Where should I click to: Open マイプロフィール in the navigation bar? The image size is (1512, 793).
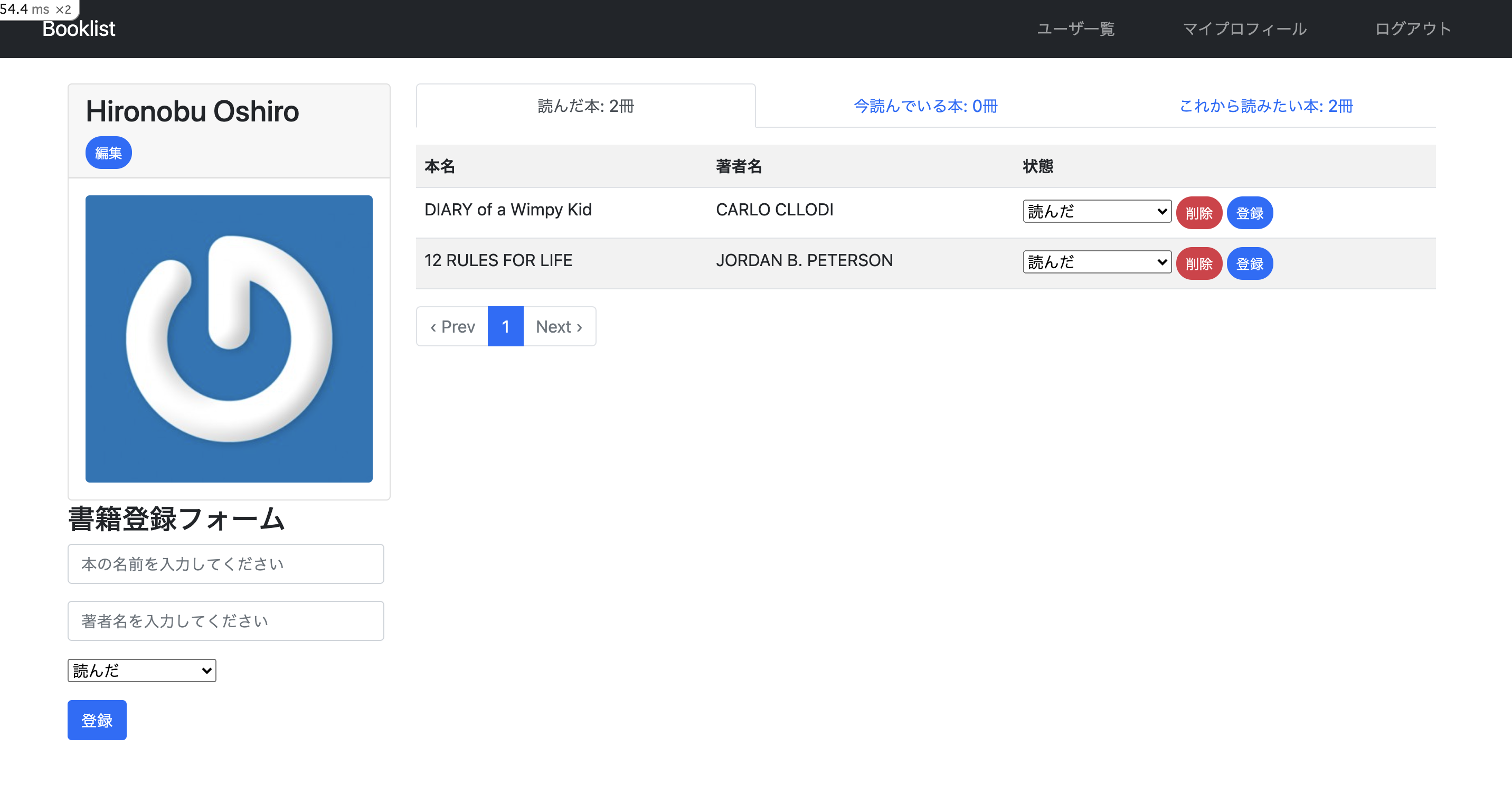tap(1245, 29)
